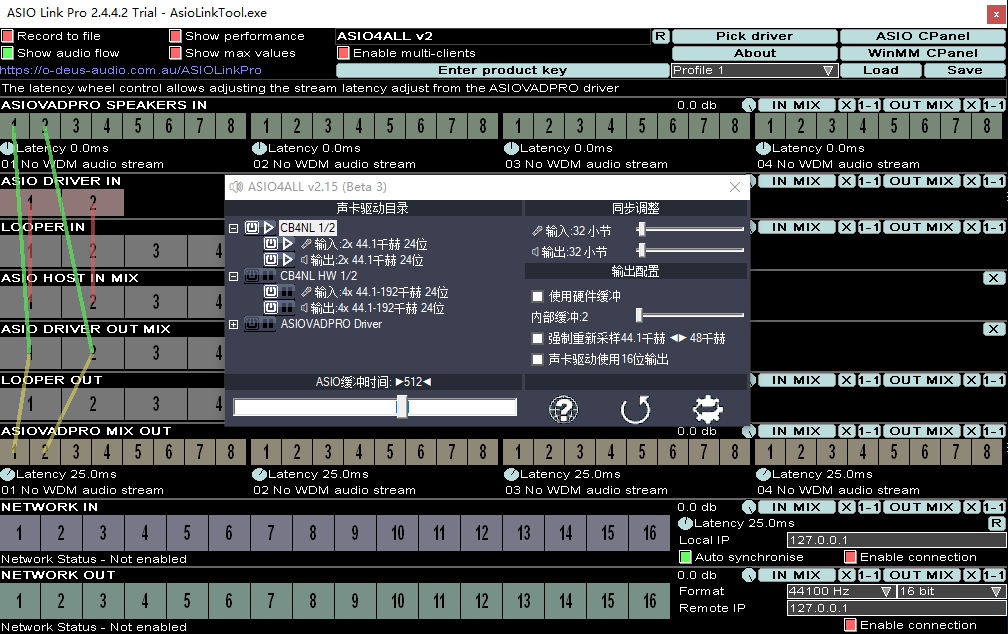Click the OUT MIX button on ASIOVADPRO MIX OUT row
1008x634 pixels.
[921, 431]
